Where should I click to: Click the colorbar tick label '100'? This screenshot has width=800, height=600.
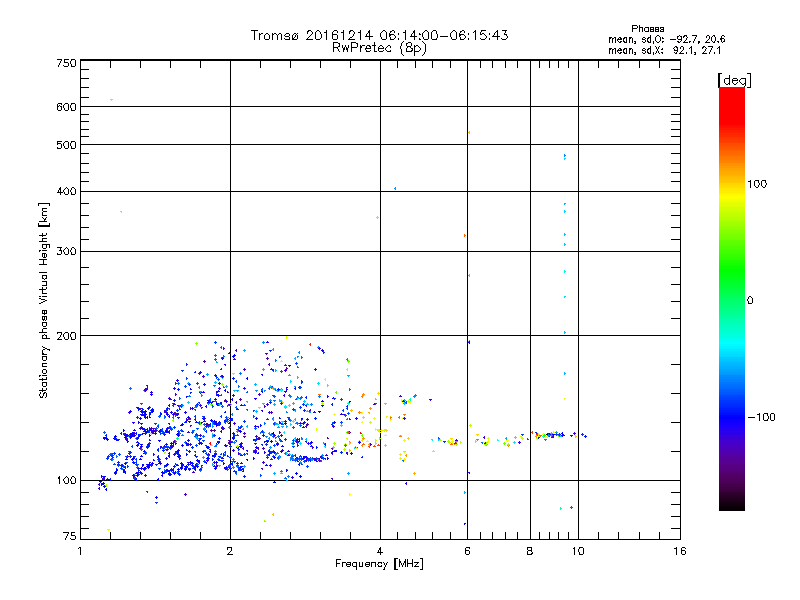pyautogui.click(x=757, y=184)
